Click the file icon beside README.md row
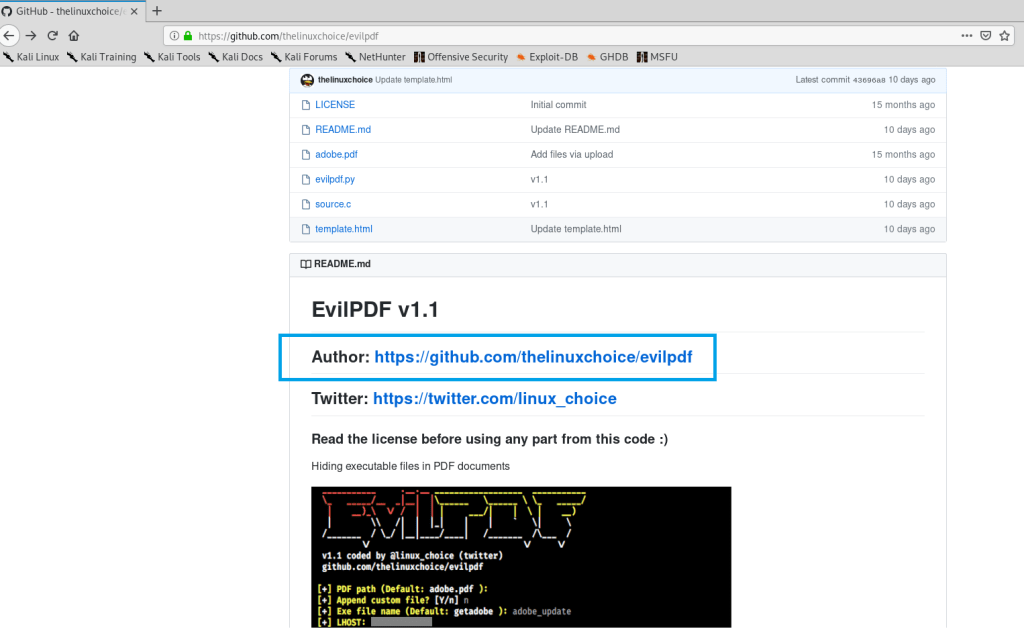The width and height of the screenshot is (1024, 631). pyautogui.click(x=306, y=129)
